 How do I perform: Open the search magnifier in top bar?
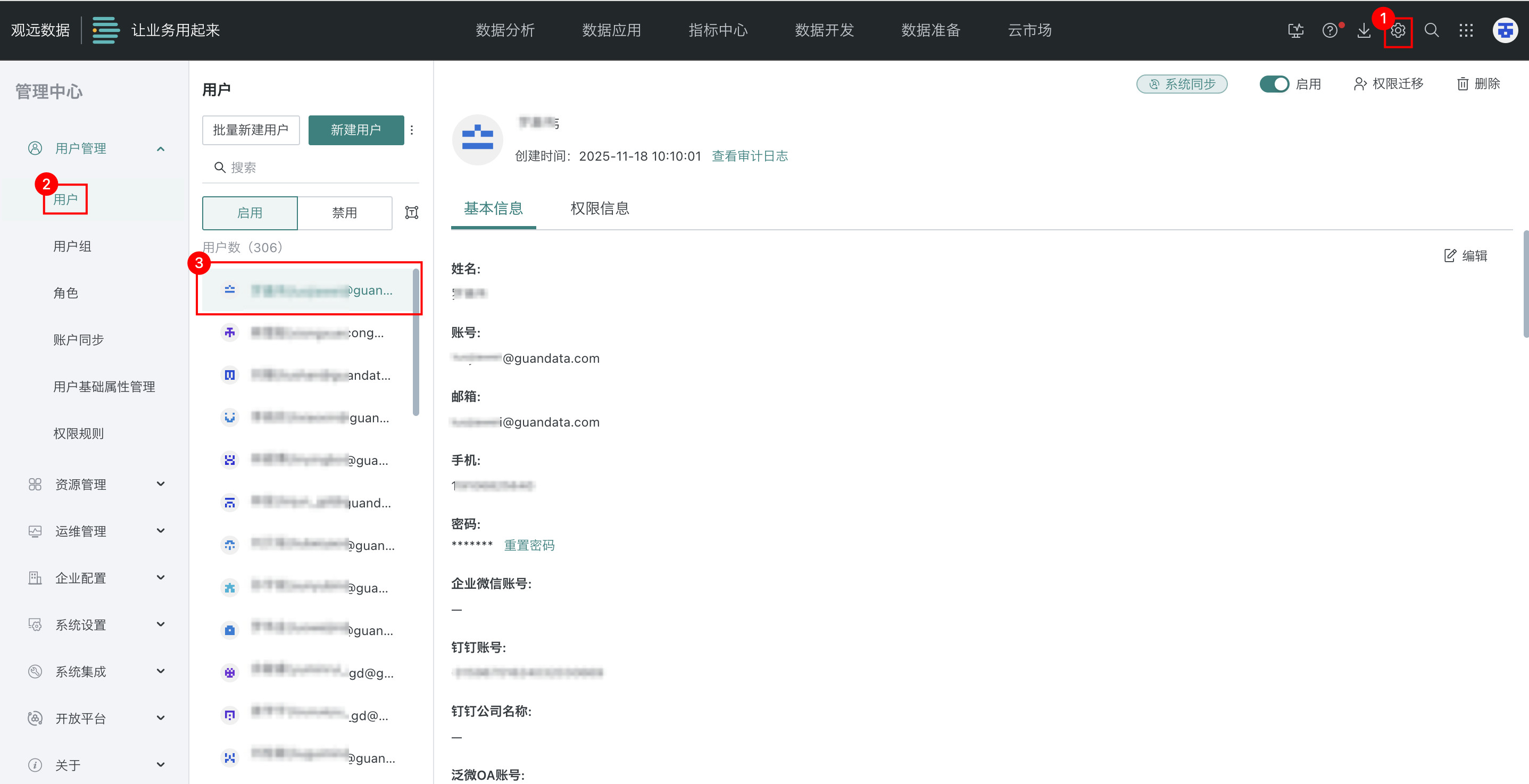click(x=1431, y=30)
